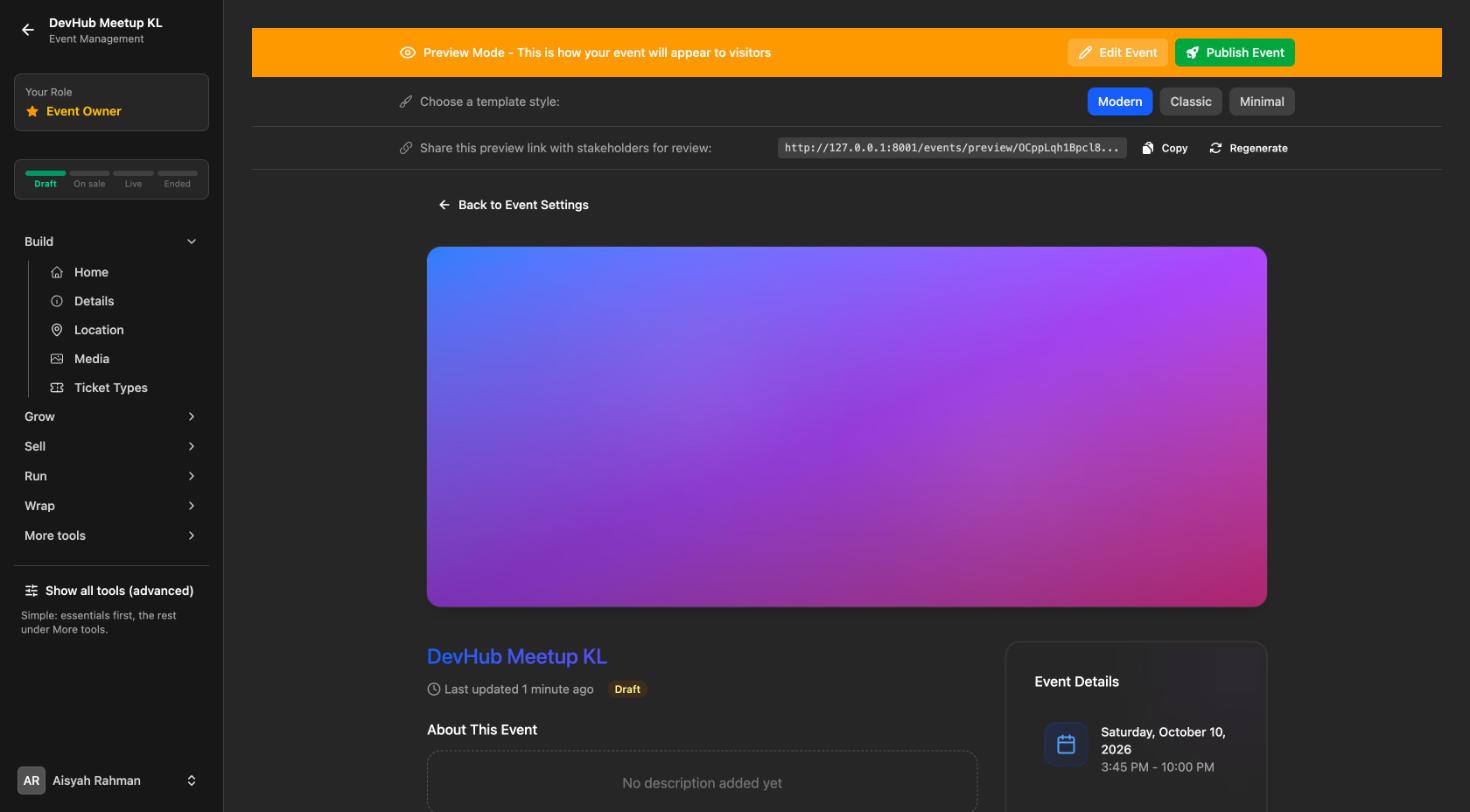Expand the Run section

(111, 476)
